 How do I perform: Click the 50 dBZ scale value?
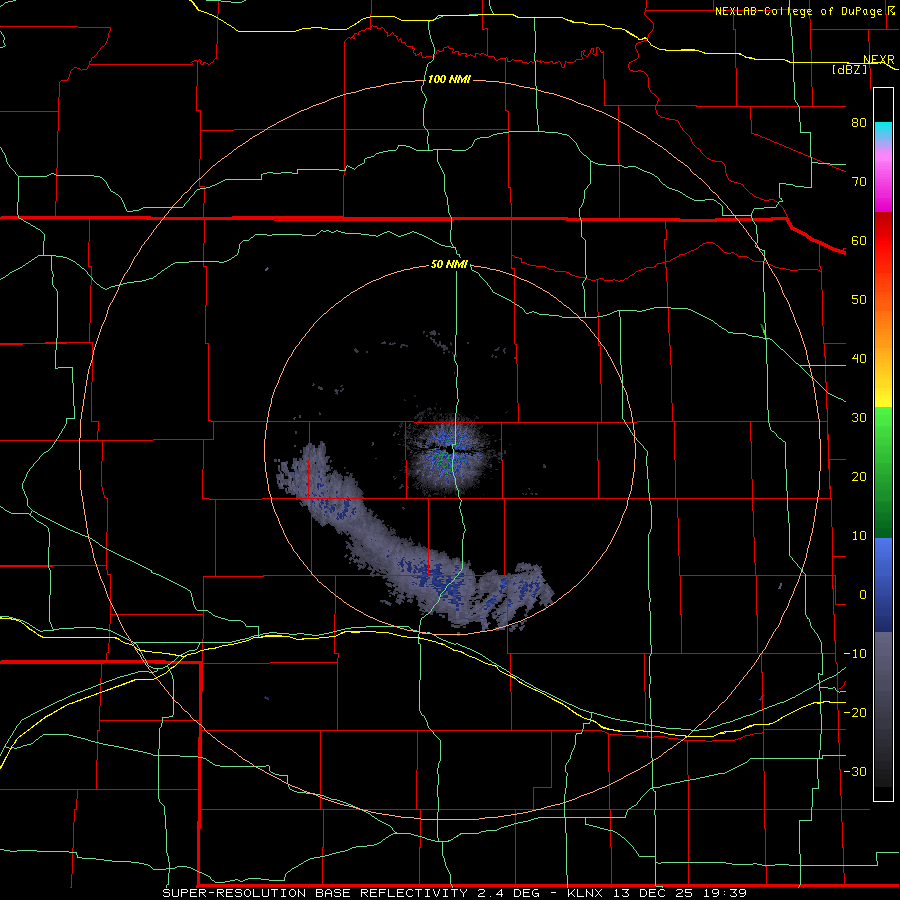pyautogui.click(x=859, y=300)
